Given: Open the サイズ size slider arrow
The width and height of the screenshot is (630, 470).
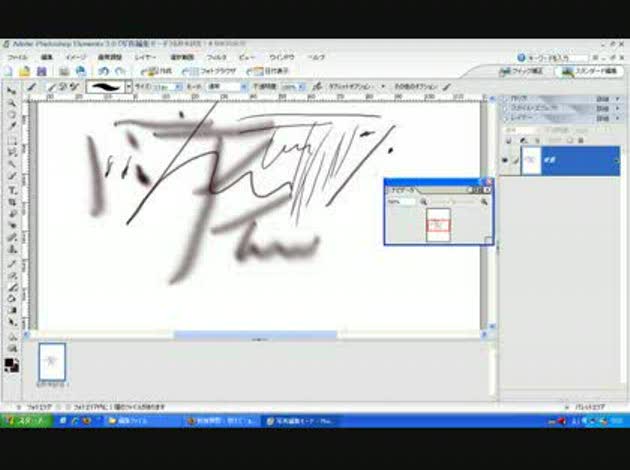Looking at the screenshot, I should point(178,87).
